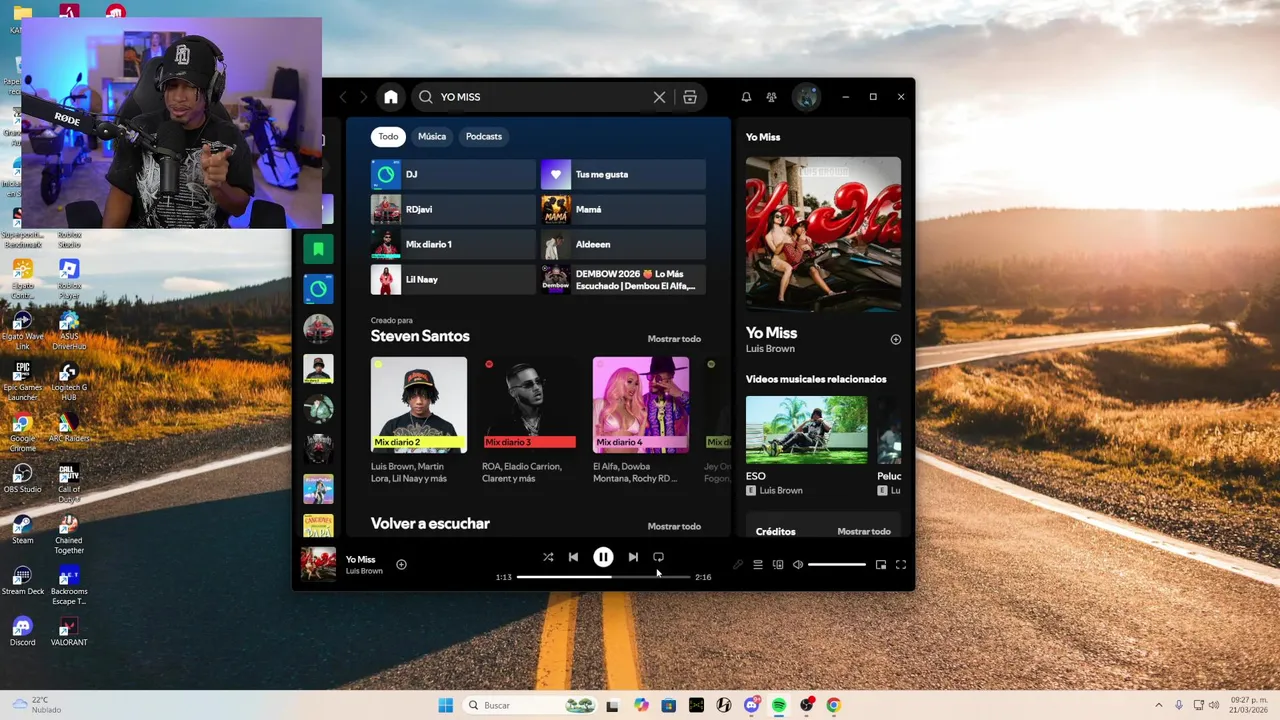Open the notifications bell in Spotify
1280x720 pixels.
click(746, 97)
